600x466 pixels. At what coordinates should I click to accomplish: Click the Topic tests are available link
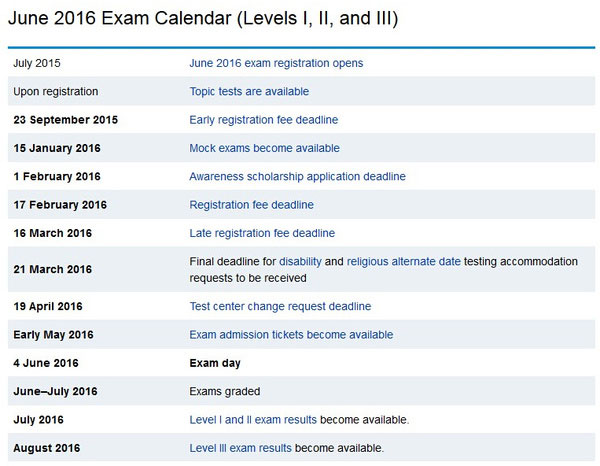point(246,91)
